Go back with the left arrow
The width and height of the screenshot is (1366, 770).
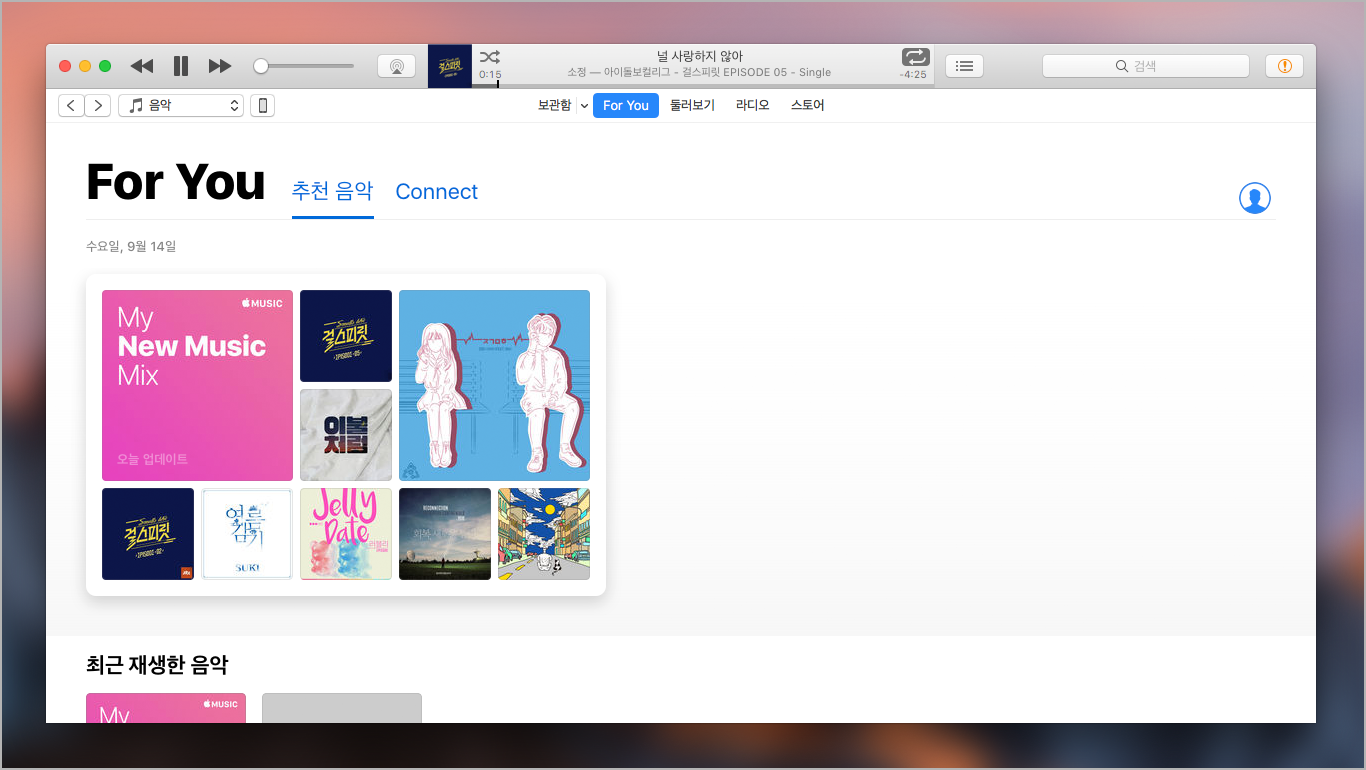click(71, 105)
